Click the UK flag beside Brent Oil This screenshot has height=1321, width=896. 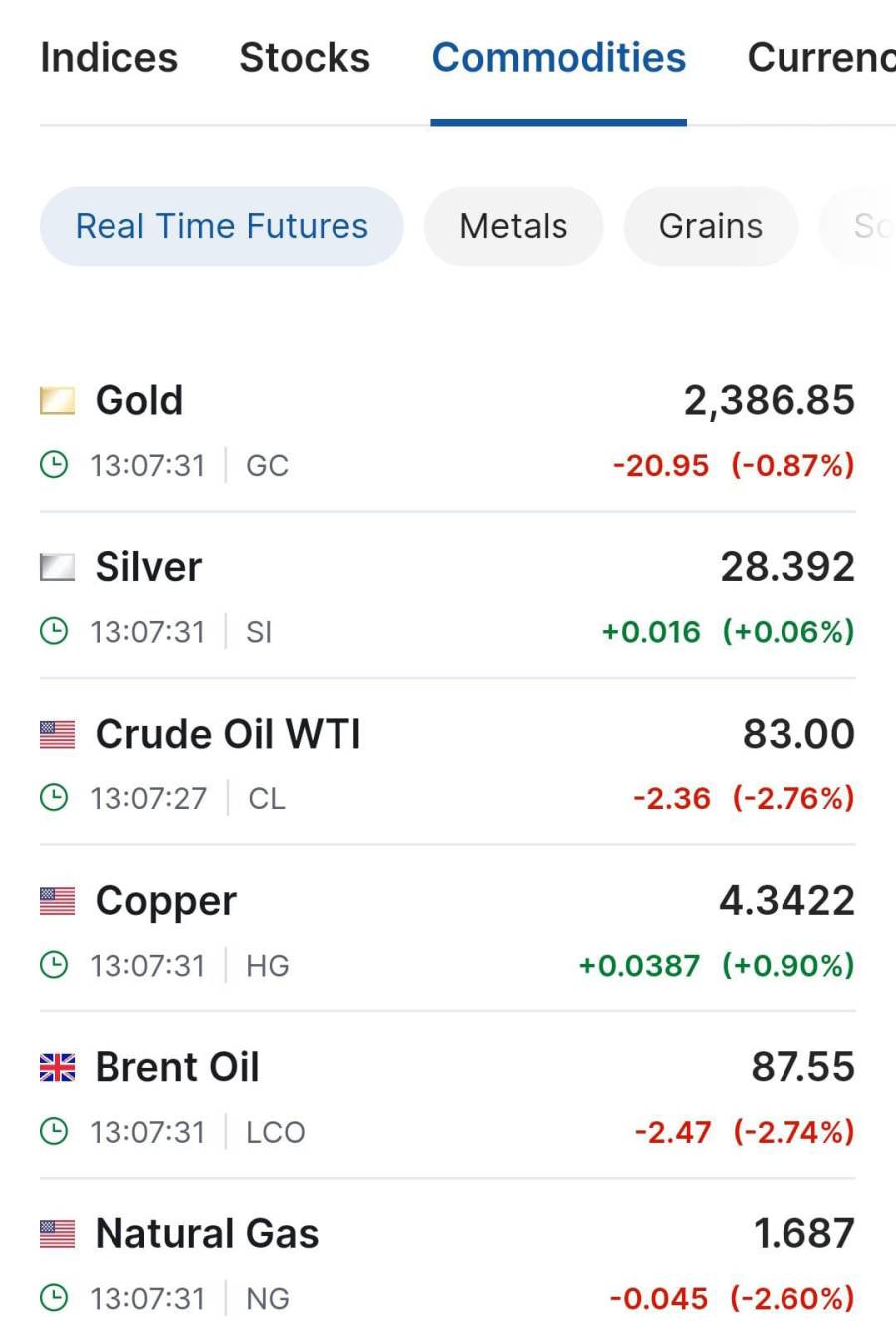point(57,1068)
